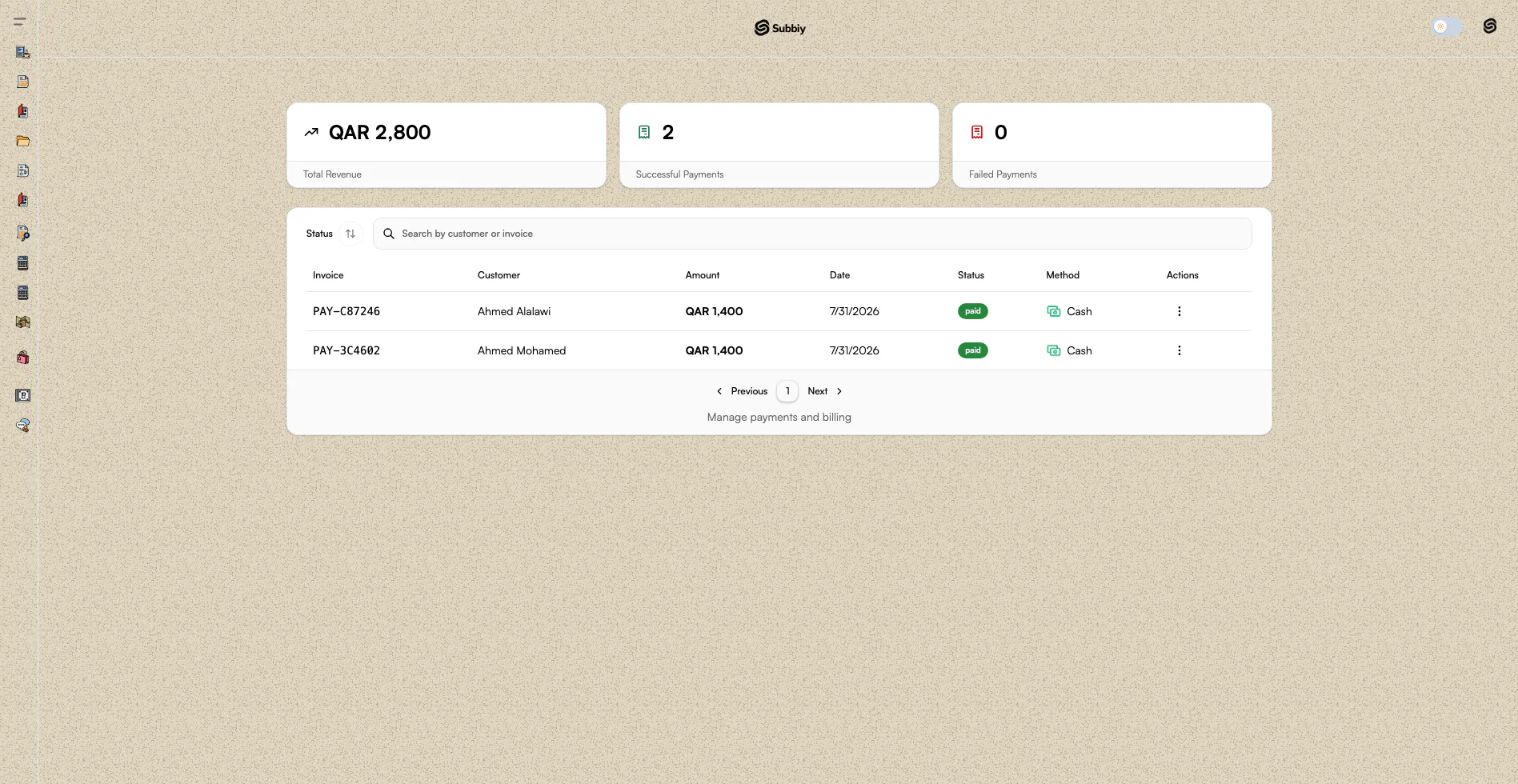The image size is (1518, 784).
Task: Open the computer-with-coffee-cup sidebar icon
Action: point(23,52)
